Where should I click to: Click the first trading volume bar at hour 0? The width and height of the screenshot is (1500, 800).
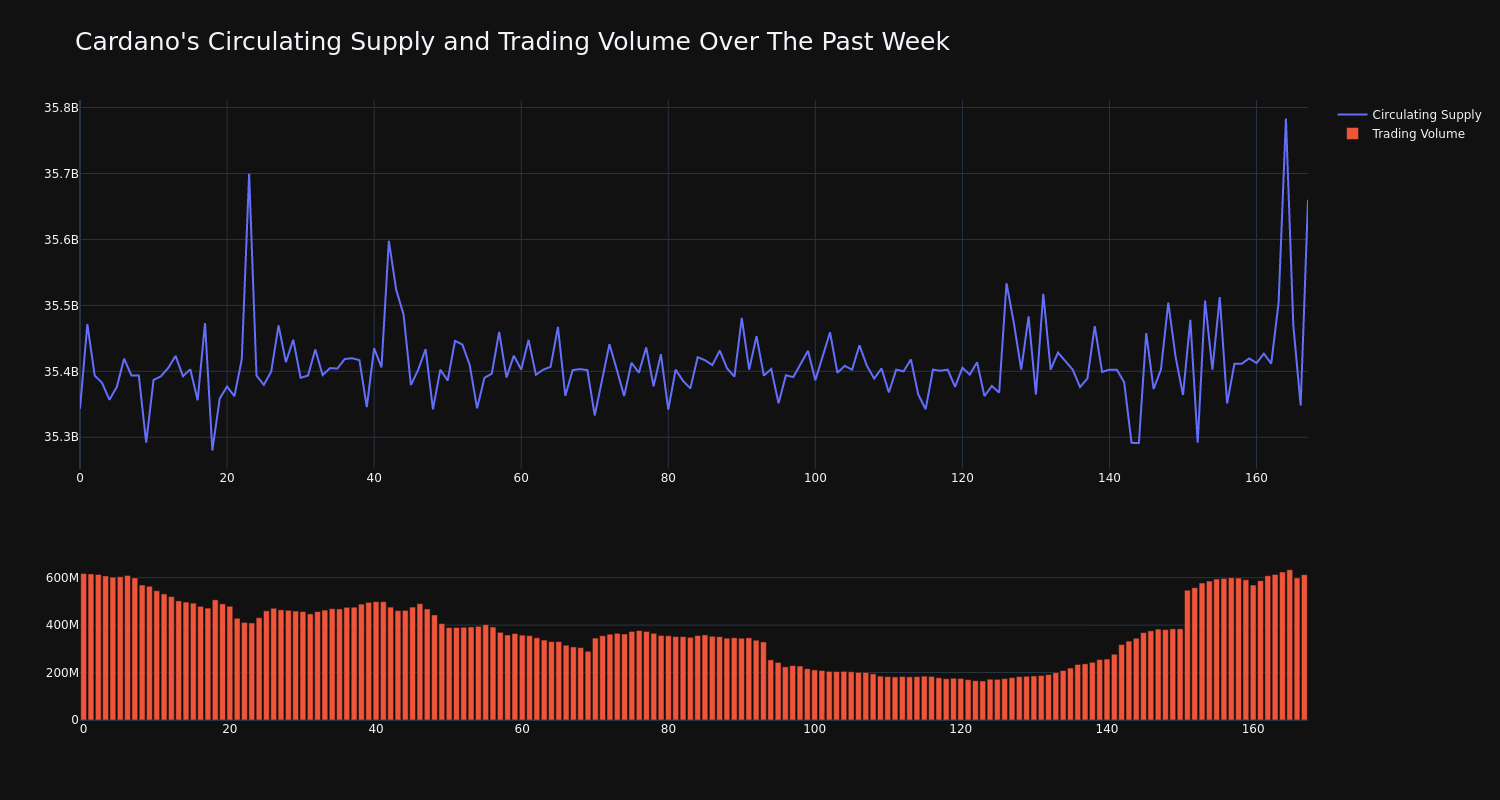pyautogui.click(x=83, y=647)
